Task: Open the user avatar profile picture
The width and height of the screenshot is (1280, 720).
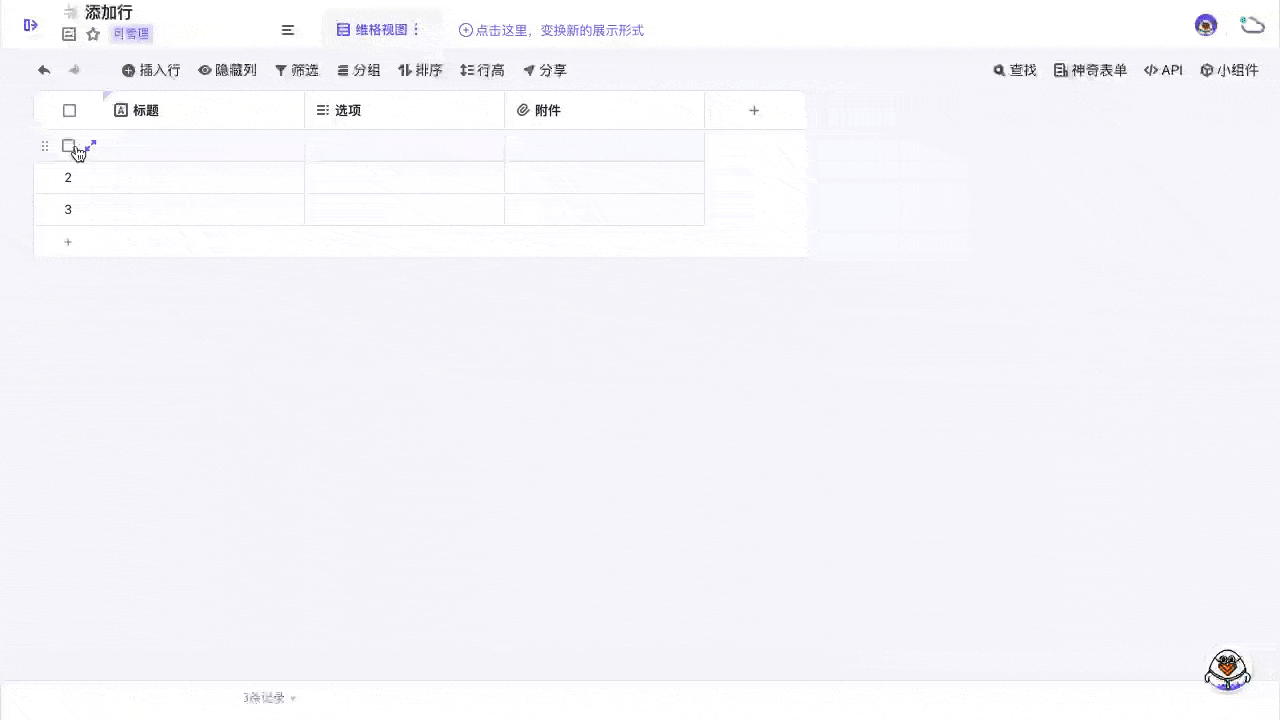Action: click(x=1205, y=25)
